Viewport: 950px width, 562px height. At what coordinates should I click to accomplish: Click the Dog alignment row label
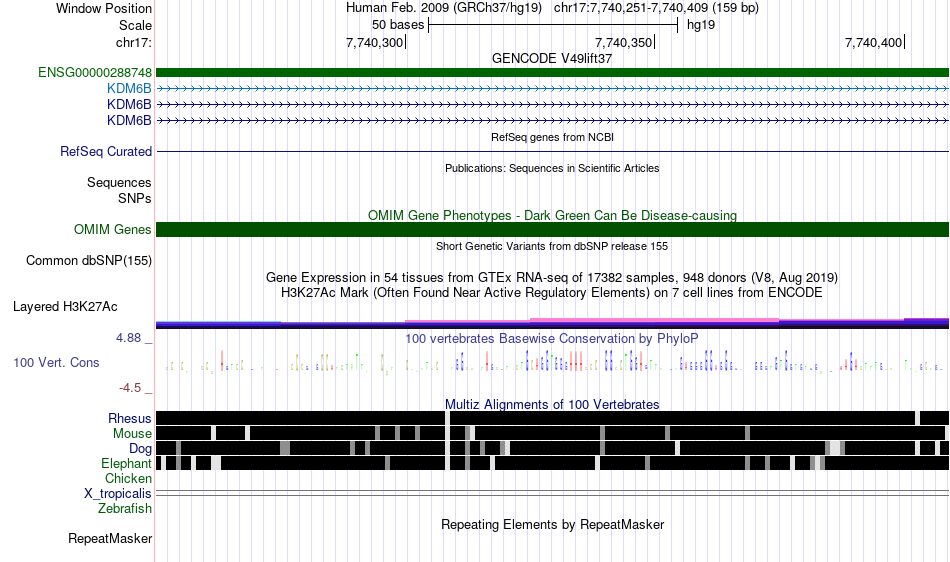tap(141, 449)
